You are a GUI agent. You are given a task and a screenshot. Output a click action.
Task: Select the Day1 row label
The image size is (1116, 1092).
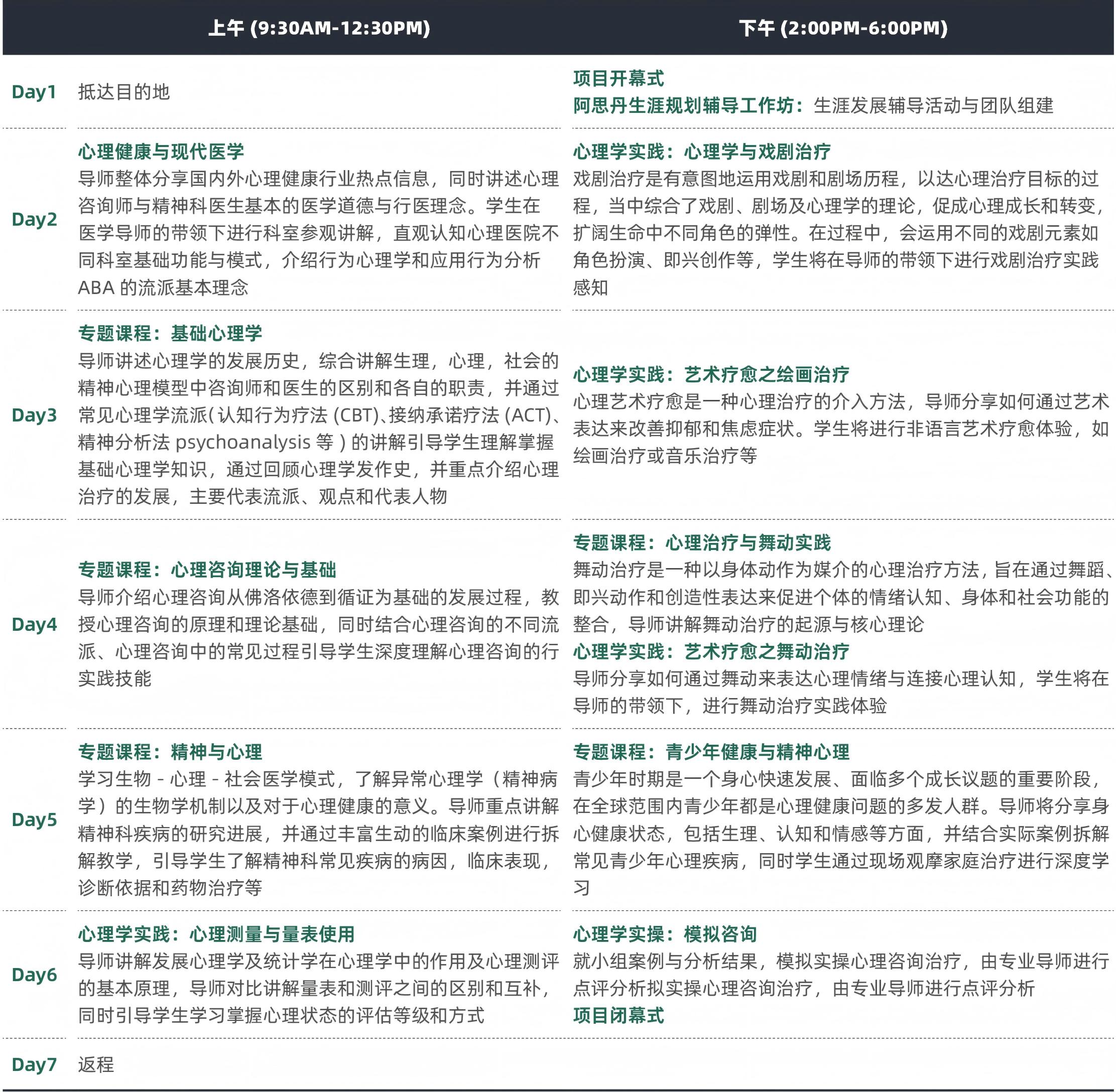pos(34,92)
